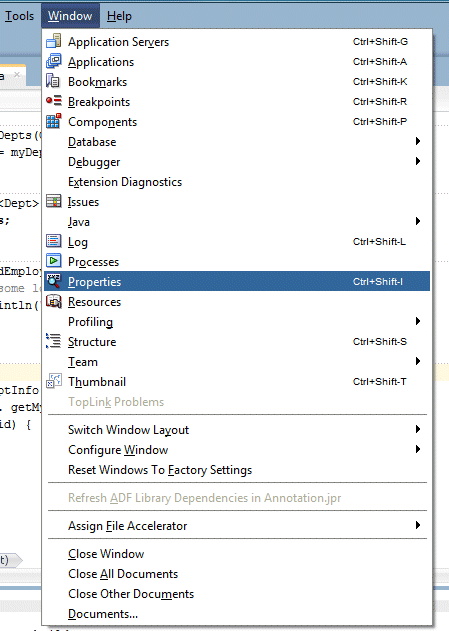449x631 pixels.
Task: Select the highlighted Properties menu entry
Action: tap(237, 281)
